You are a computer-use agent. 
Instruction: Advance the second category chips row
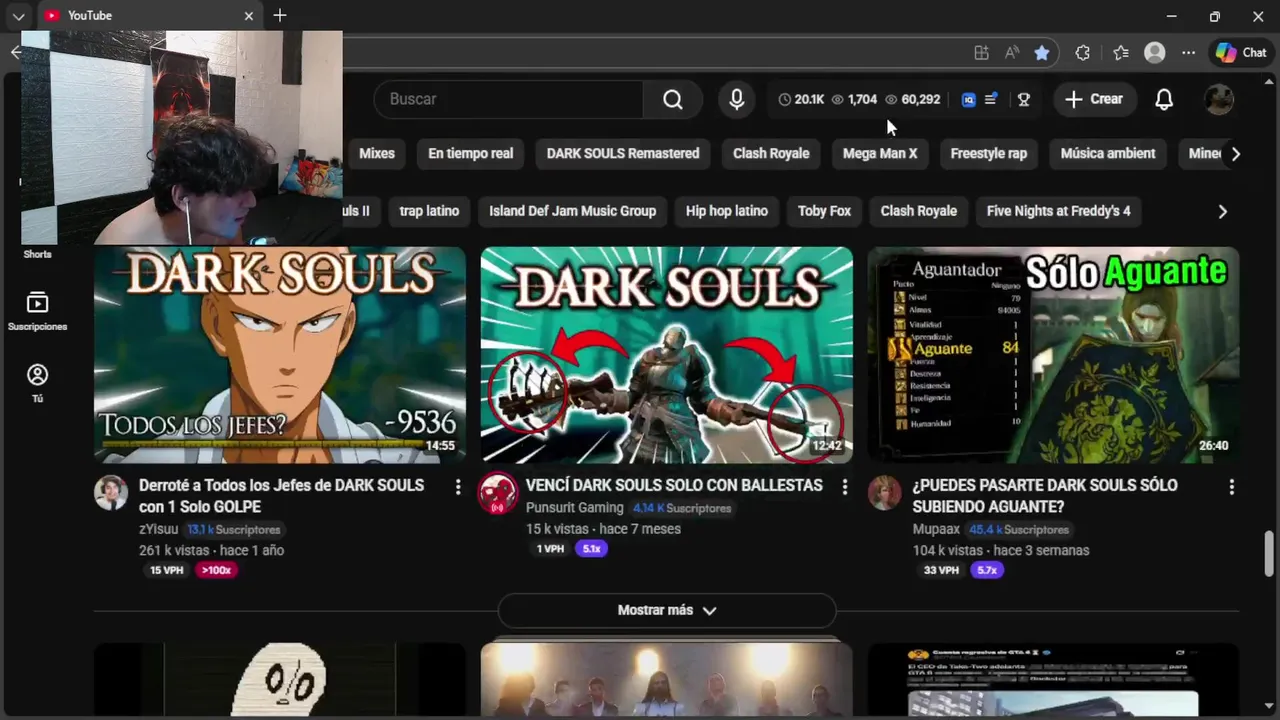pos(1222,211)
